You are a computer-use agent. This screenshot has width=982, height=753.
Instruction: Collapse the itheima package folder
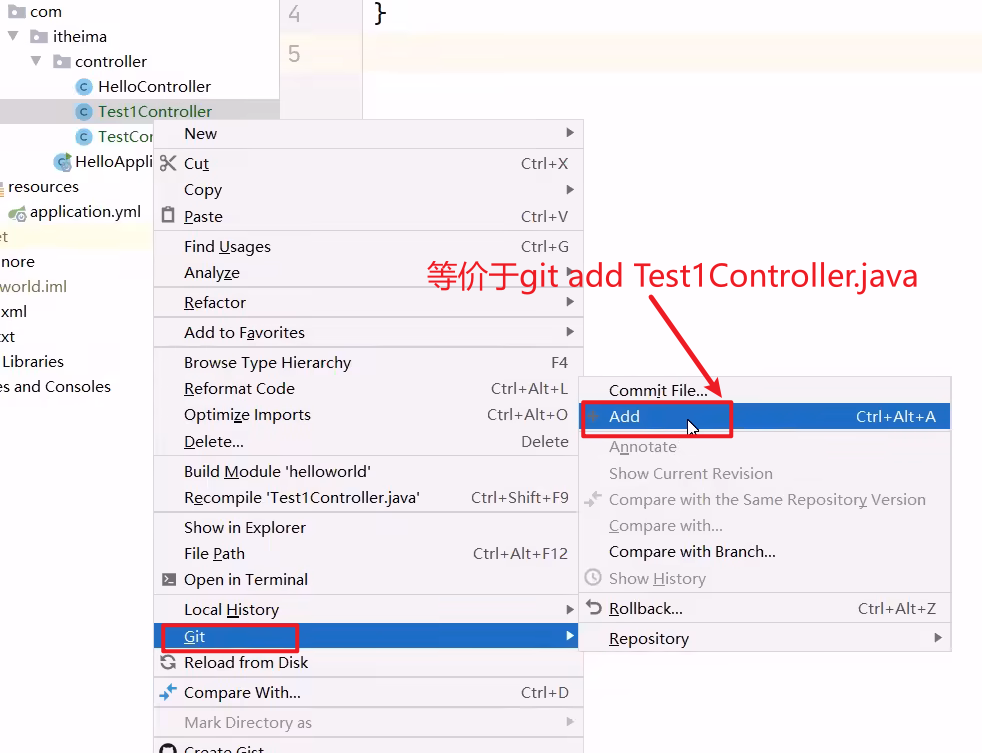(13, 37)
